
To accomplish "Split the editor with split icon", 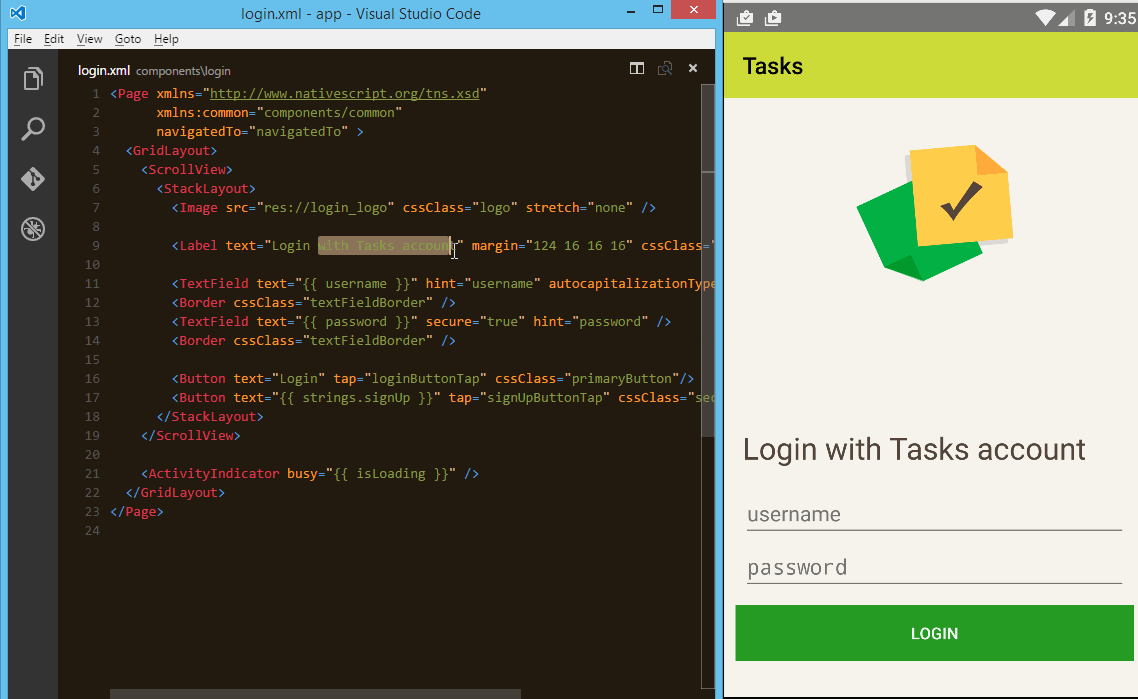I will coord(636,68).
